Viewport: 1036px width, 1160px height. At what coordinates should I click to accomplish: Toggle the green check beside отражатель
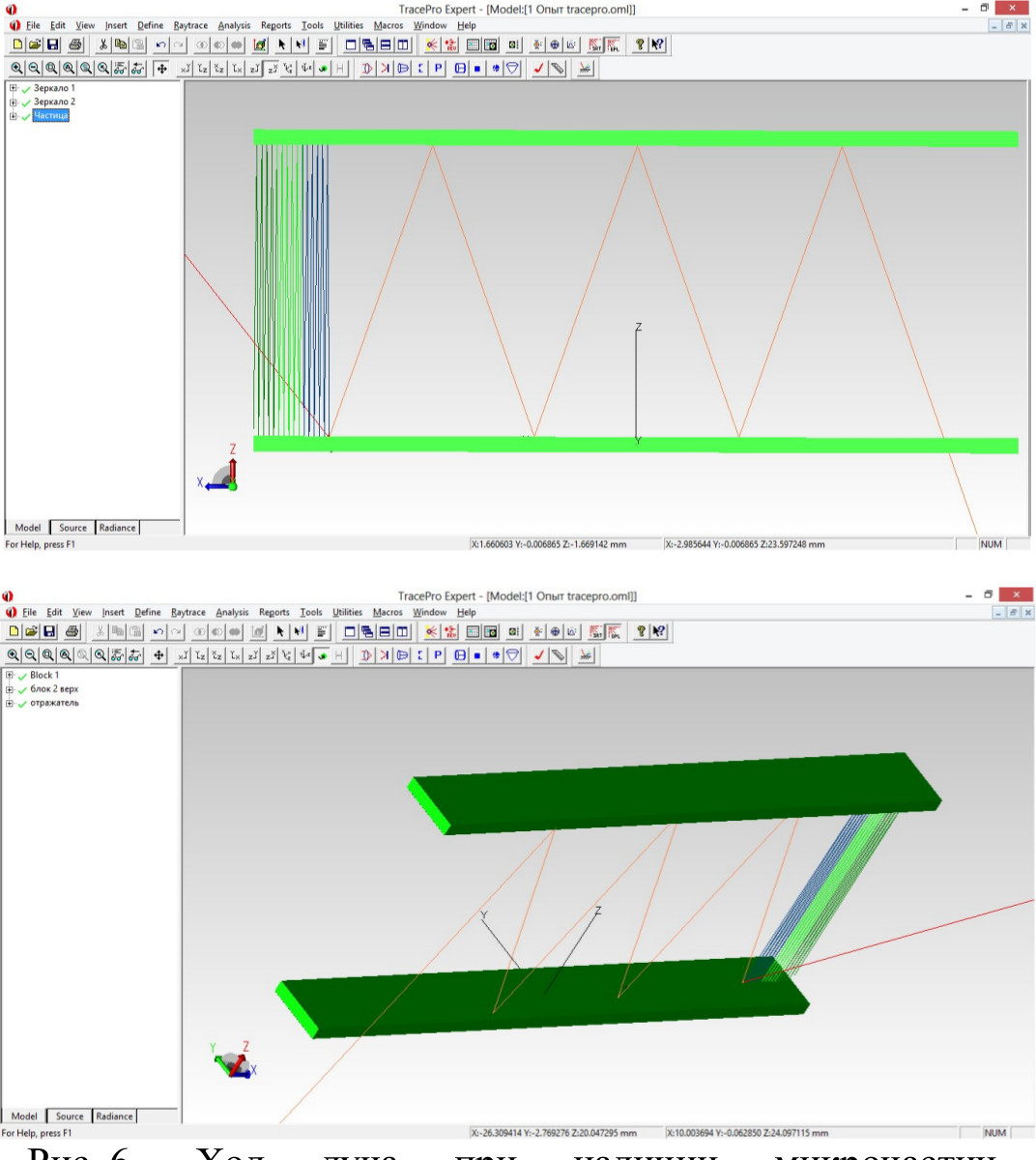coord(22,704)
